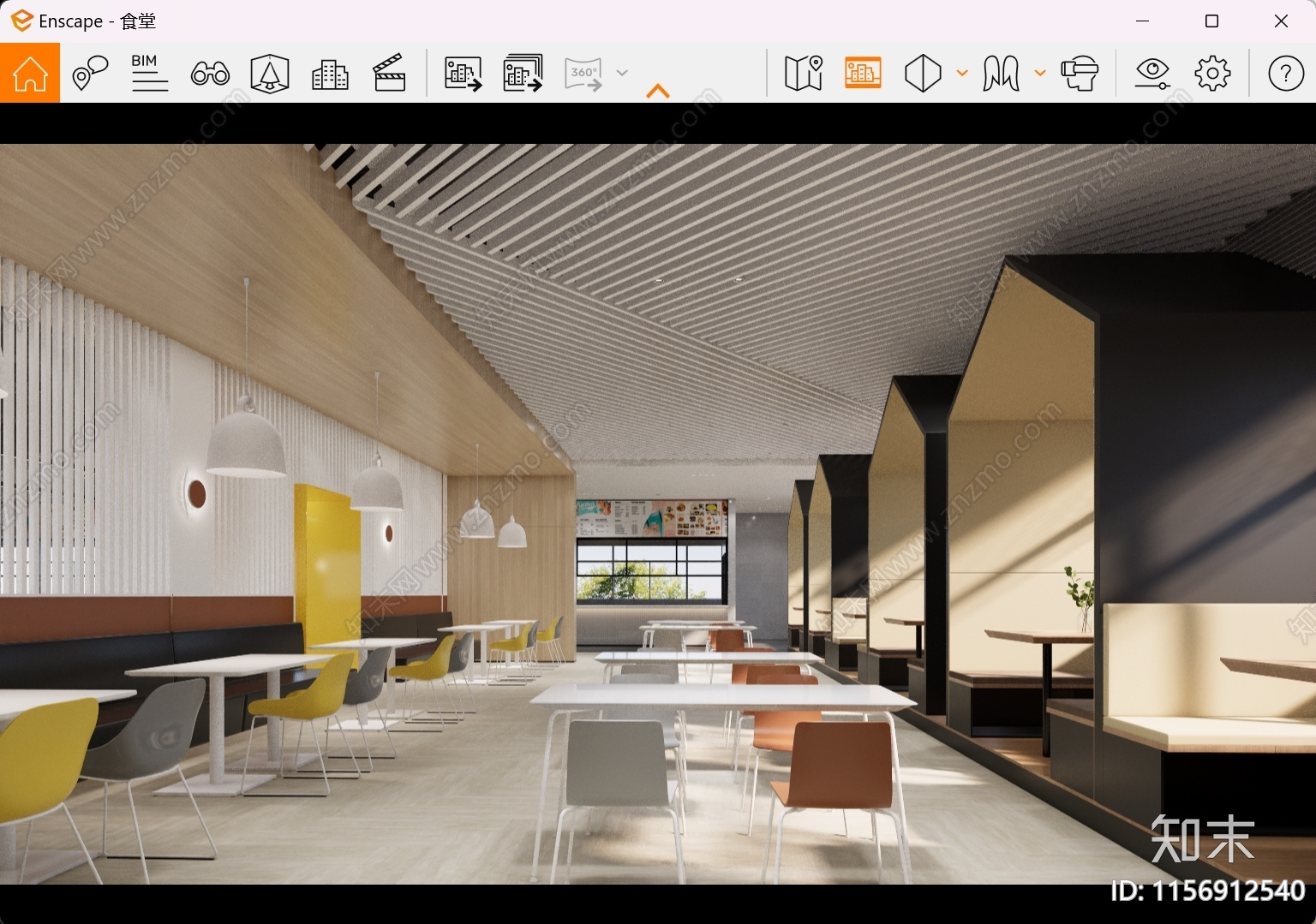Click the Orthographic tree view icon

click(270, 74)
